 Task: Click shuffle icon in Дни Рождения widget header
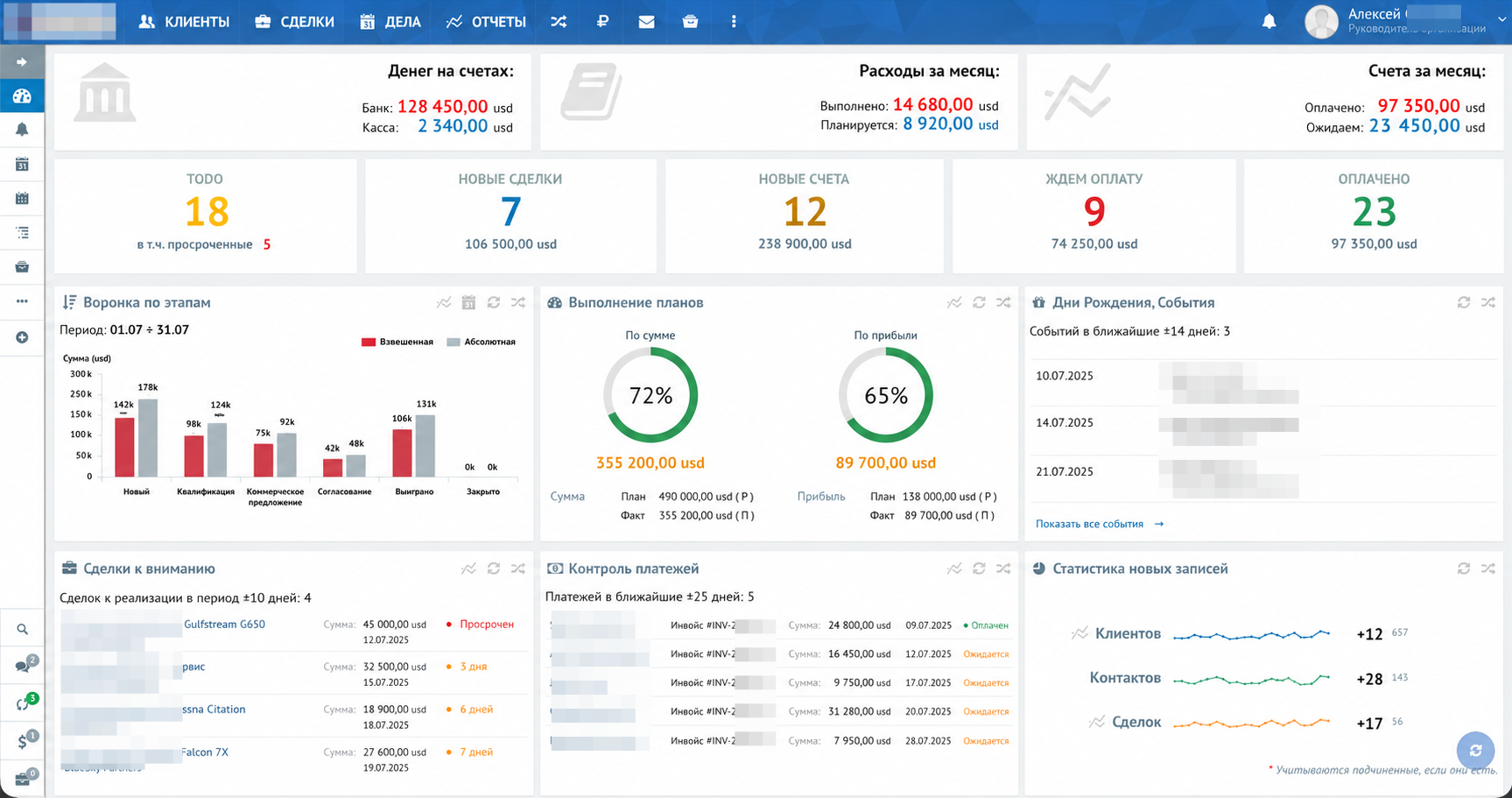pos(1487,302)
